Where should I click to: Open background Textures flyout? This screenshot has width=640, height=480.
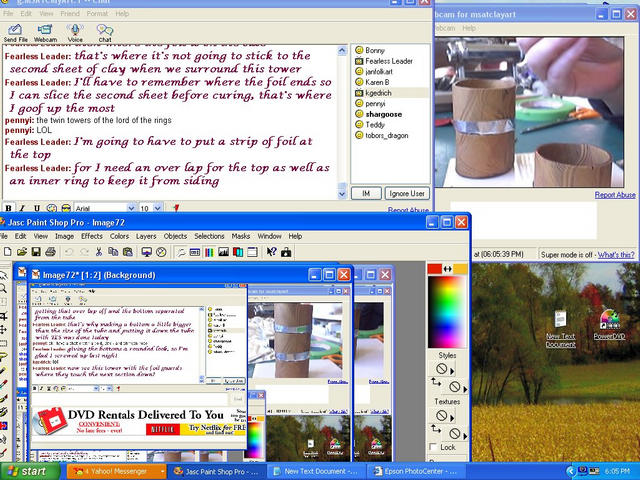click(x=465, y=436)
